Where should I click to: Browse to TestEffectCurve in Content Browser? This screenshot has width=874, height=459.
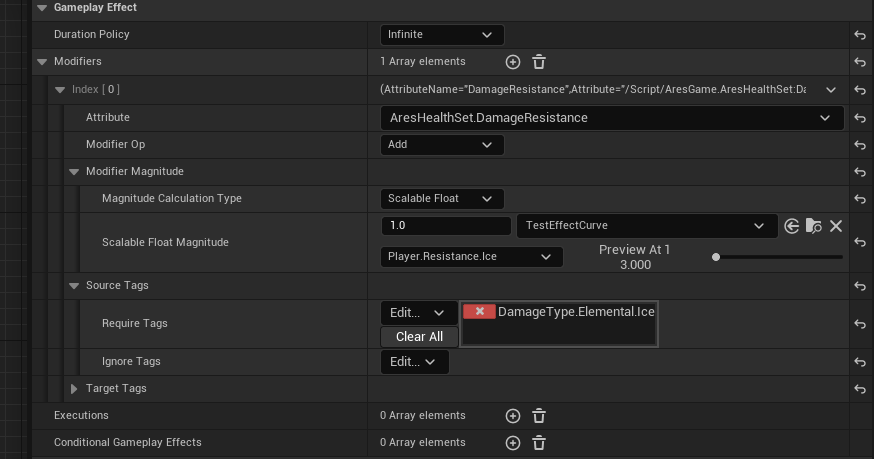click(814, 226)
